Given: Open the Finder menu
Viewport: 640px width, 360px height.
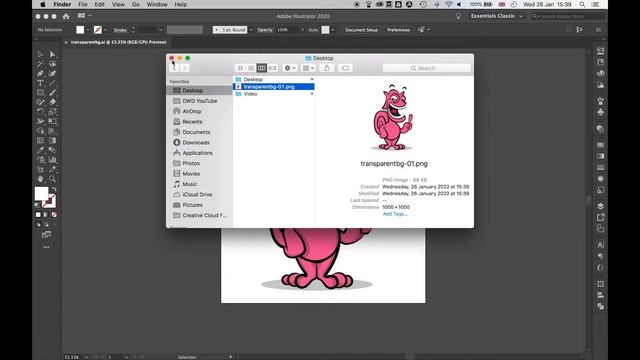Looking at the screenshot, I should click(x=62, y=4).
